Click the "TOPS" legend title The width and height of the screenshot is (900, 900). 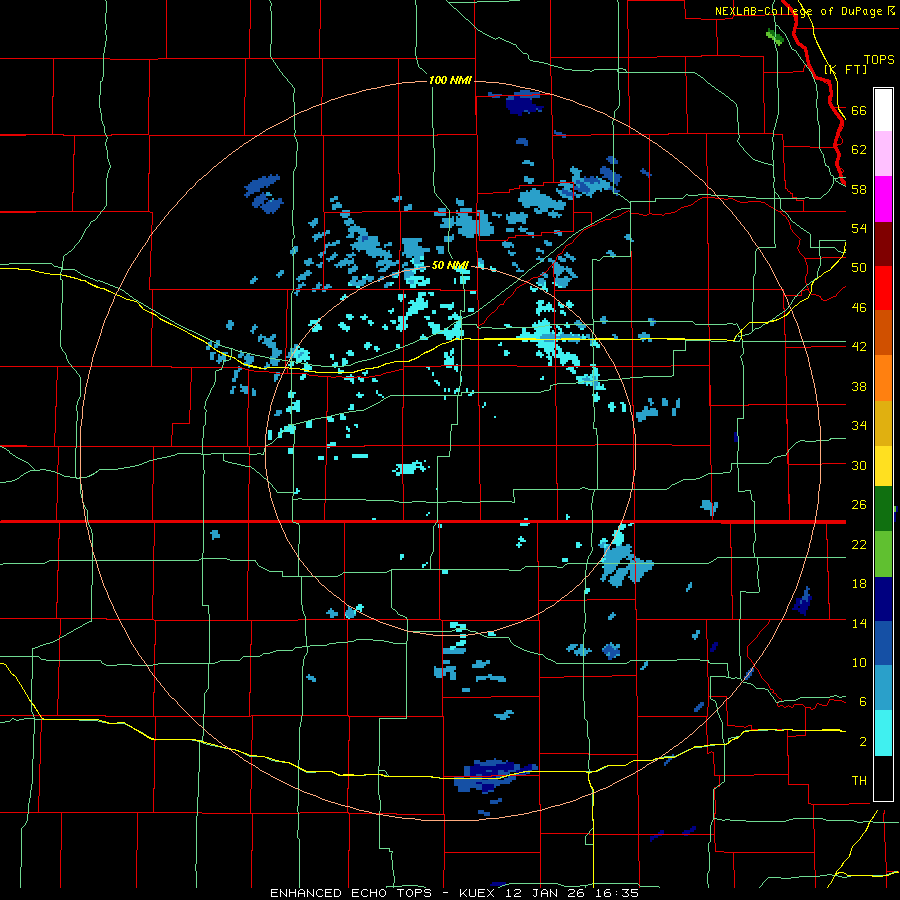(x=879, y=59)
